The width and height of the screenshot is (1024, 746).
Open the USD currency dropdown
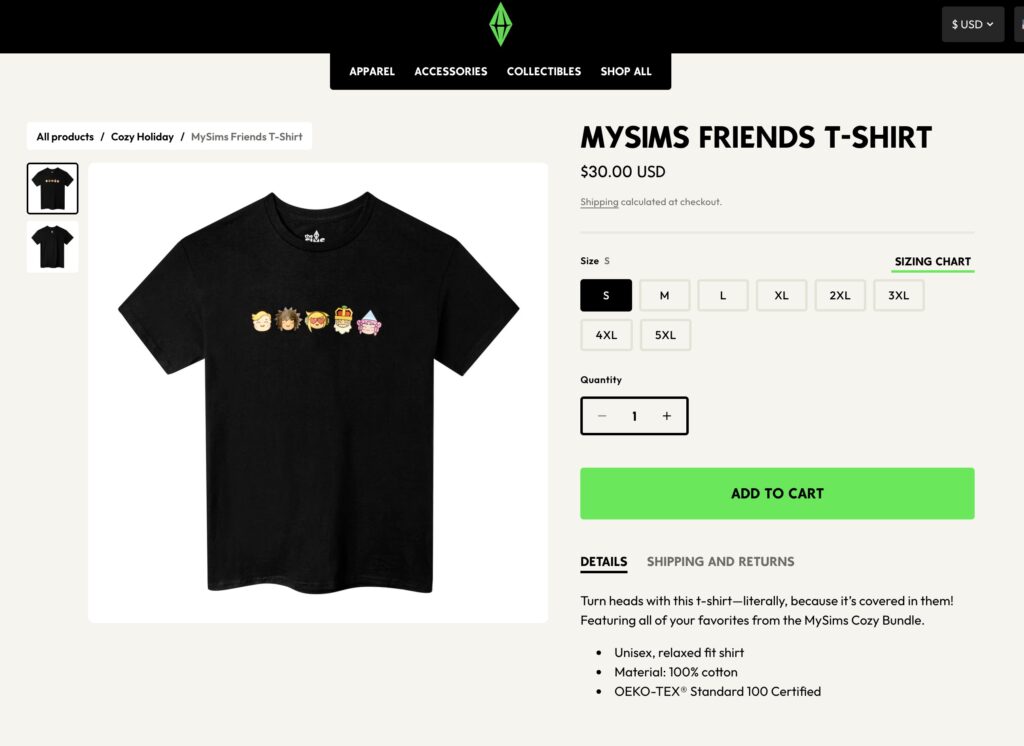(x=972, y=24)
